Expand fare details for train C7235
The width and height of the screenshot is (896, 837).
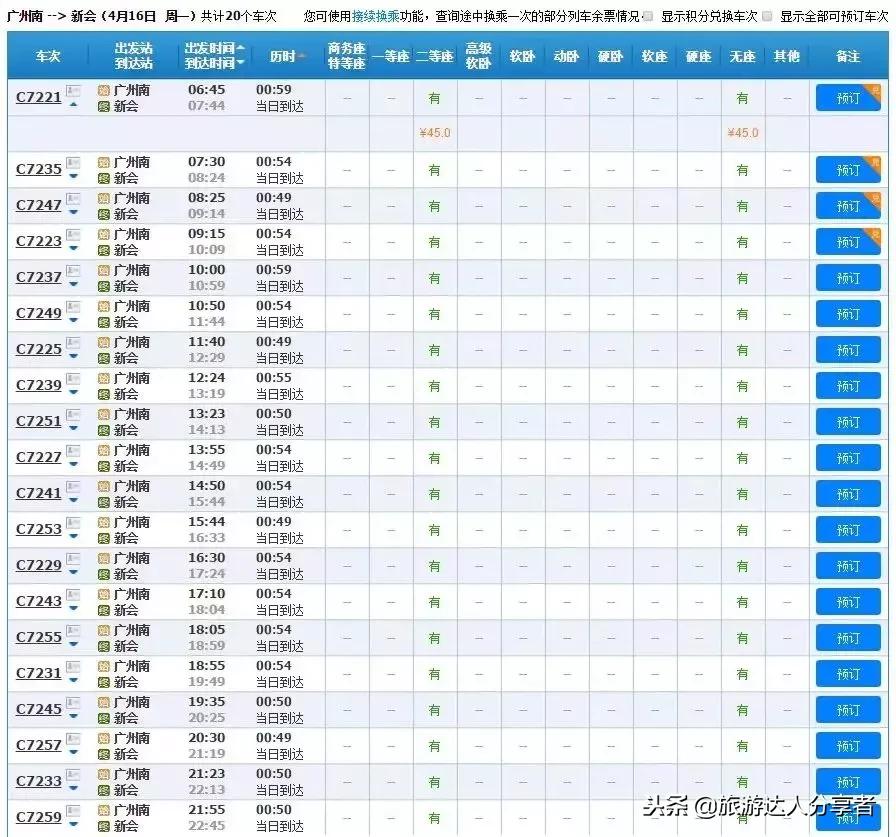point(72,177)
